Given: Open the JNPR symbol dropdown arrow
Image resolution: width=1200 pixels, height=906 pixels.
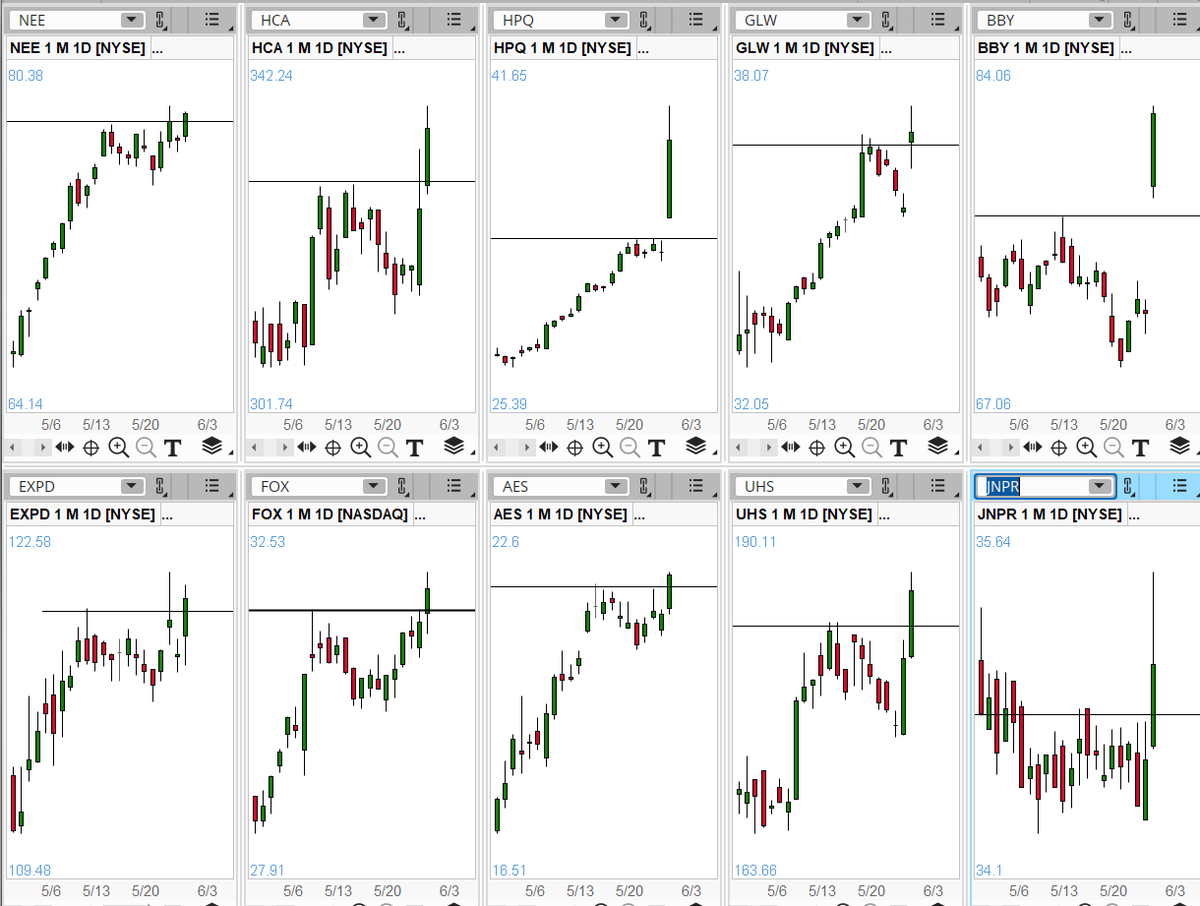Looking at the screenshot, I should pos(1100,487).
